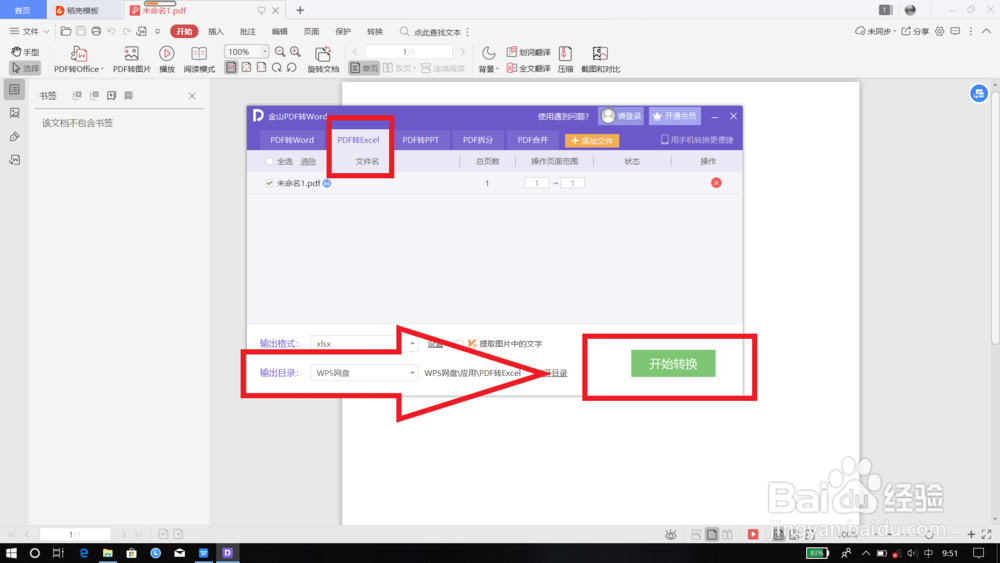Viewport: 1000px width, 563px height.
Task: Enable 提取图片中的文字 checkbox
Action: pos(459,344)
